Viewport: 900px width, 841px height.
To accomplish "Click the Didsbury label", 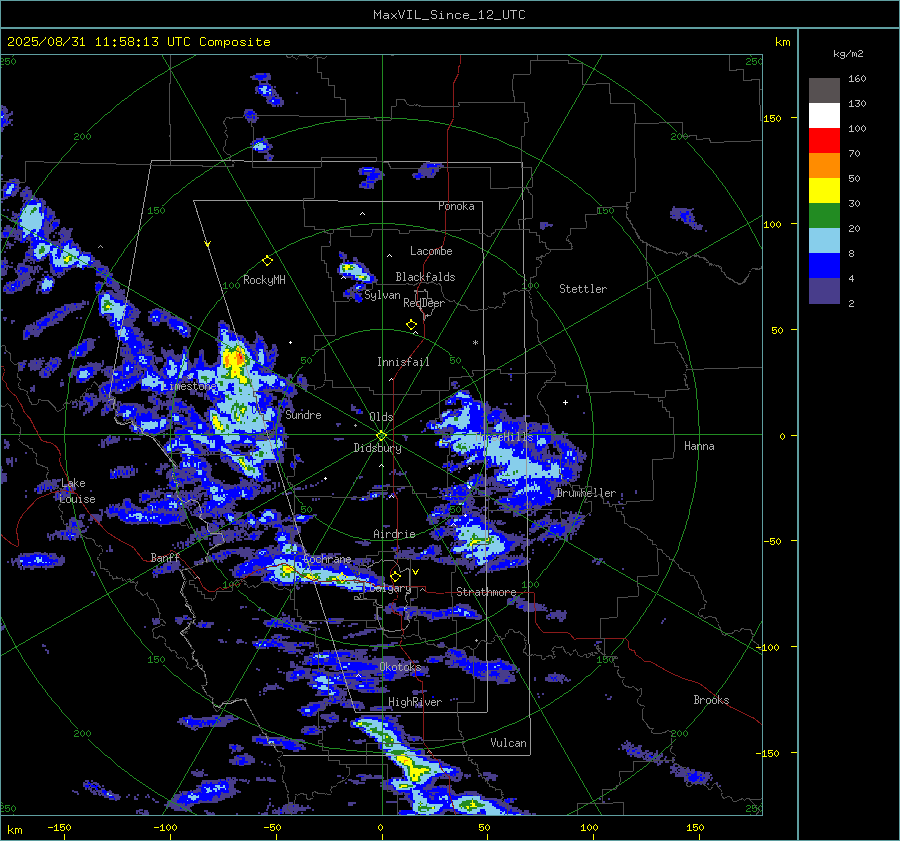I will point(377,448).
